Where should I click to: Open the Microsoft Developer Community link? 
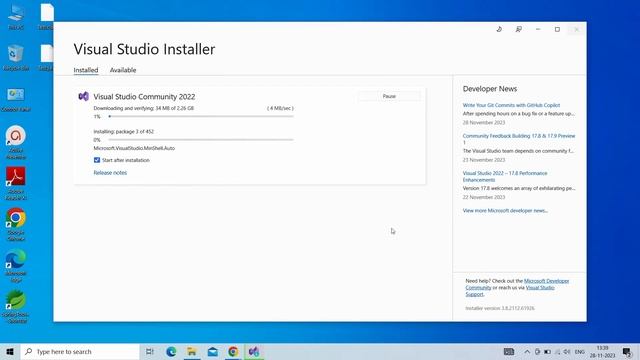click(517, 284)
